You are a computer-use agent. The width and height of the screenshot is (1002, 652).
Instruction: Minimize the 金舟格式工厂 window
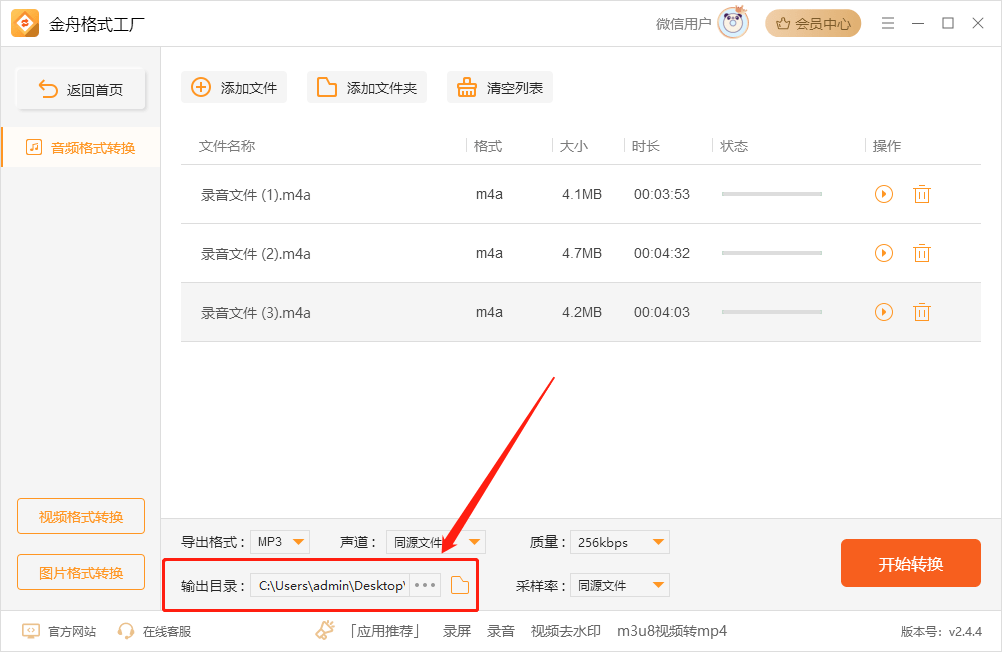[x=918, y=24]
